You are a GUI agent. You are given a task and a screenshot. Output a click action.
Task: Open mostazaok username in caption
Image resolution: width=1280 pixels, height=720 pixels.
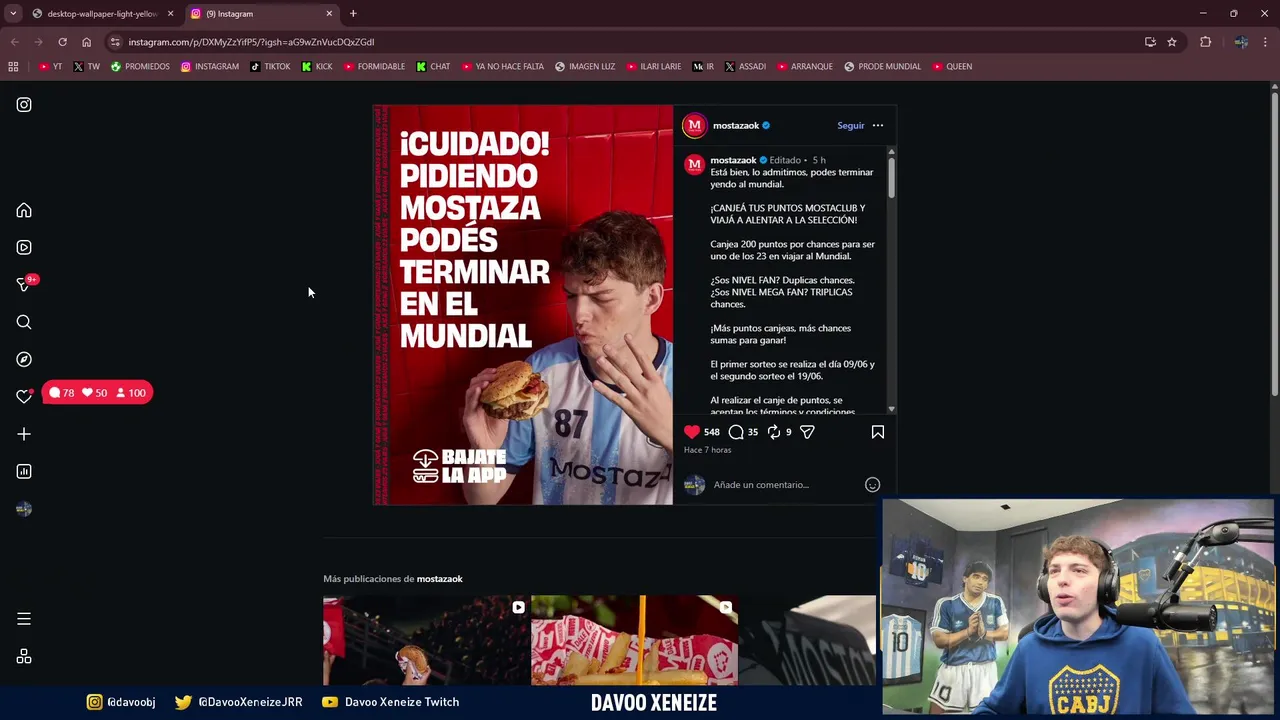tap(733, 160)
